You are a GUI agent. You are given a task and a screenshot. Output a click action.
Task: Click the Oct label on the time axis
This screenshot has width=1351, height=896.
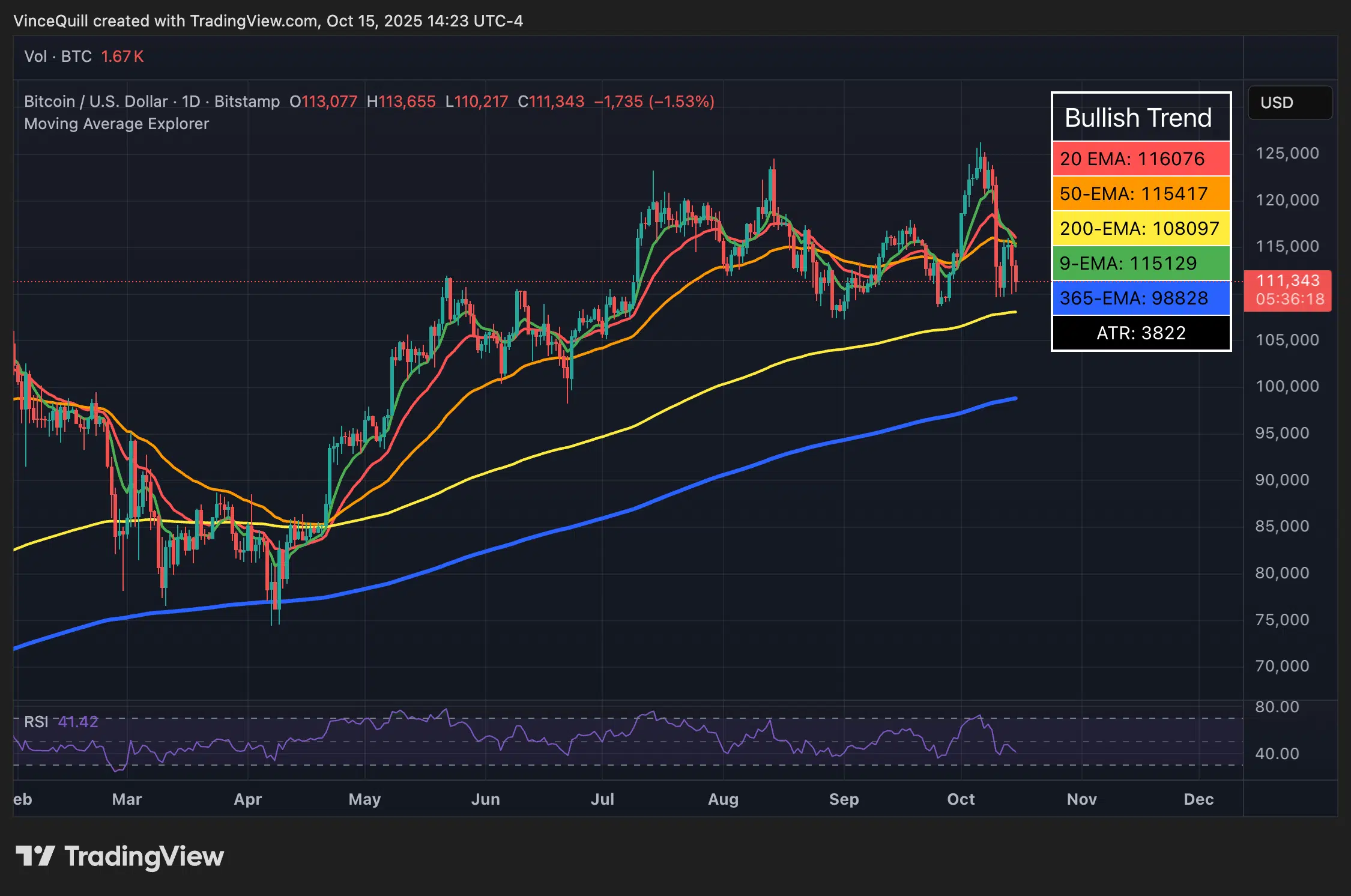point(961,800)
